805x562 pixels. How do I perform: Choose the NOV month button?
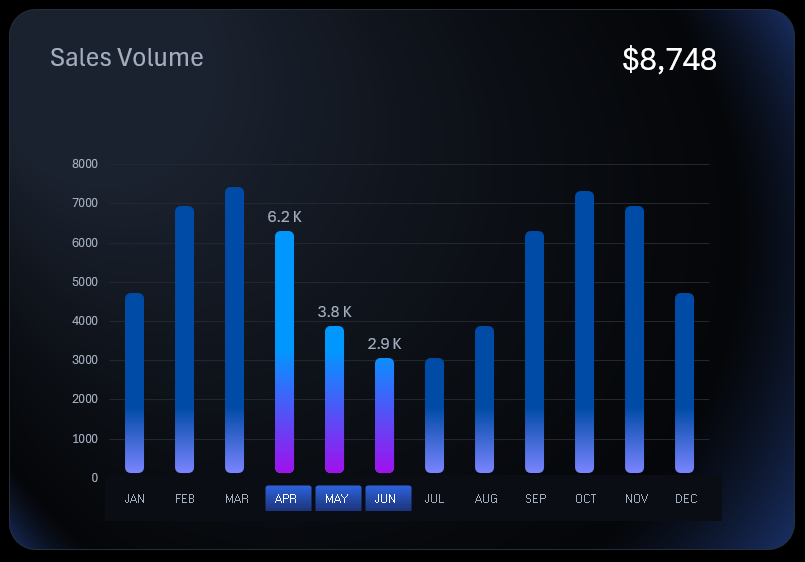click(636, 498)
